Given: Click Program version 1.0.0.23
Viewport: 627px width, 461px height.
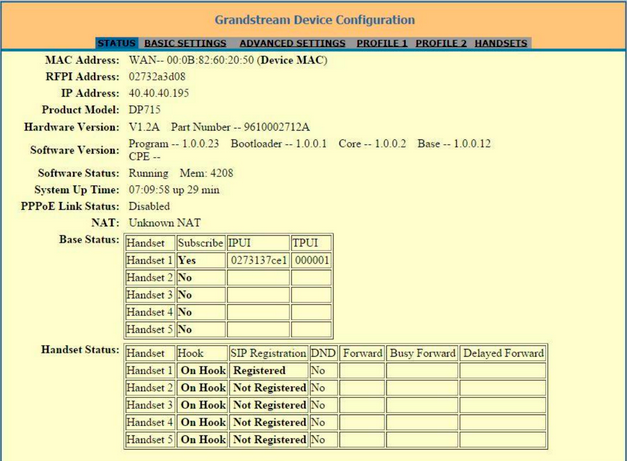Looking at the screenshot, I should (174, 144).
